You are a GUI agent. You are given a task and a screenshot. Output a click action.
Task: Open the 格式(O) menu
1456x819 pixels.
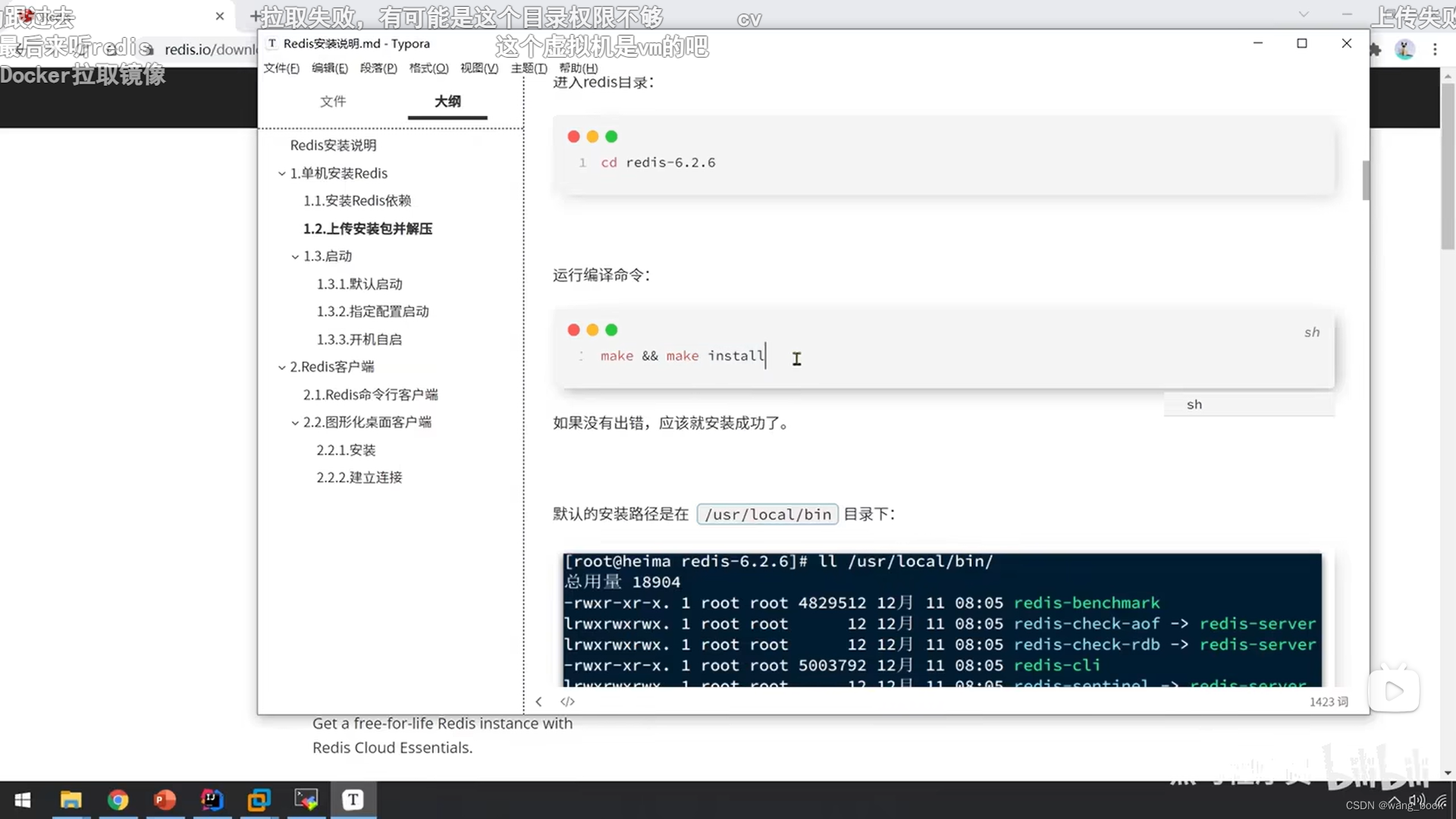428,68
